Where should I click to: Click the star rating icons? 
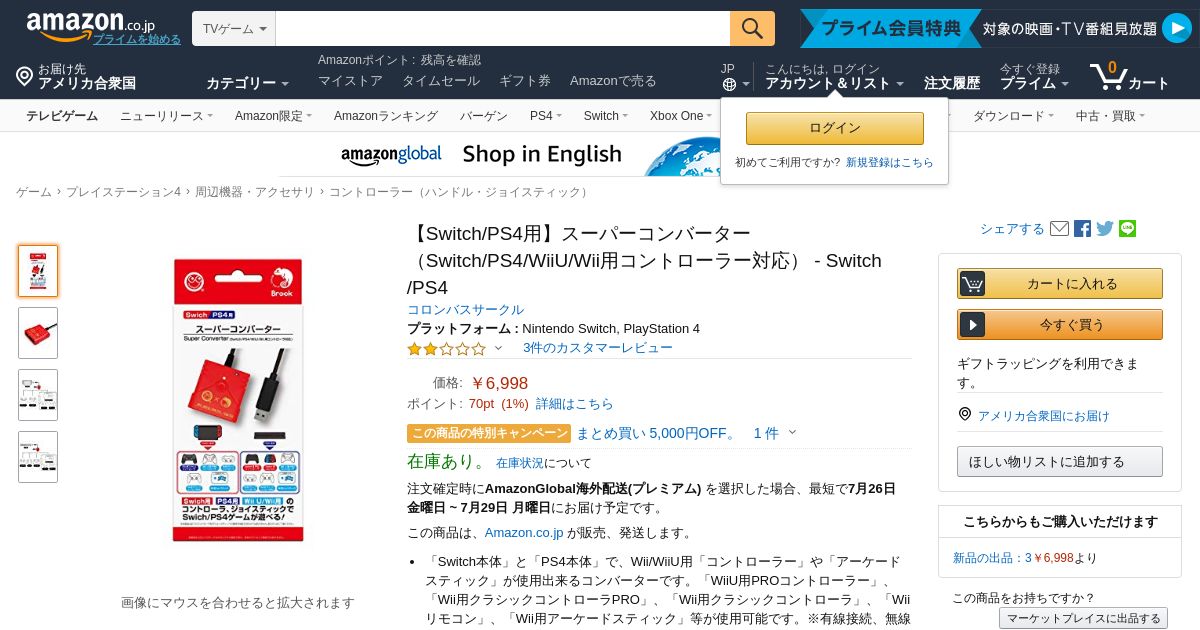[446, 349]
